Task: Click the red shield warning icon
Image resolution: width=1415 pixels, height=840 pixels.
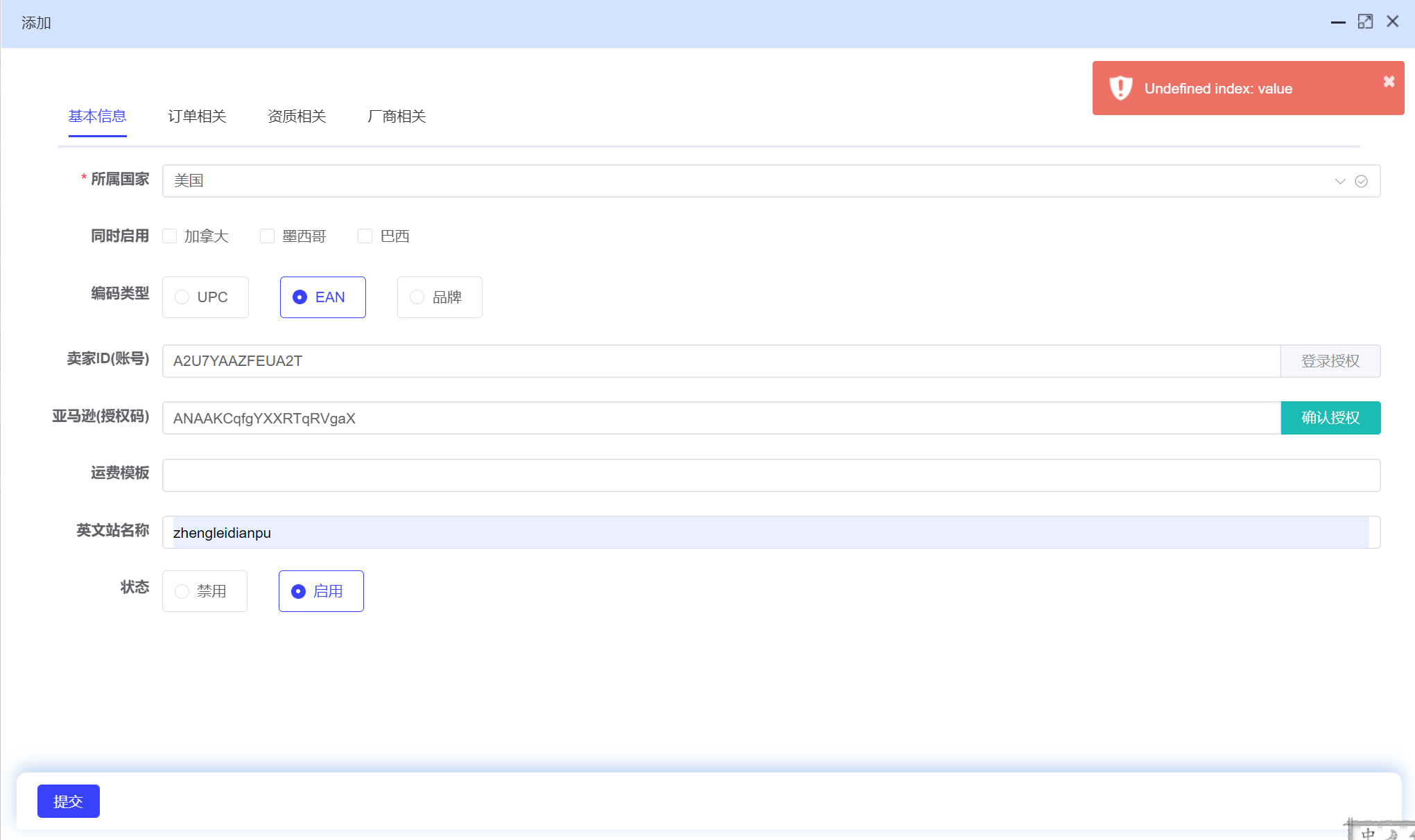Action: 1120,88
